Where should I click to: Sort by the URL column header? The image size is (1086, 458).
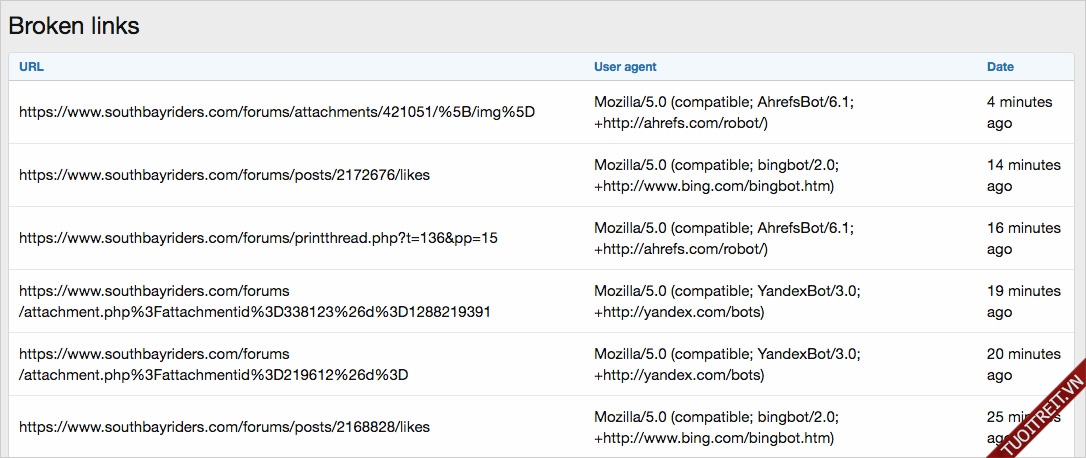(x=31, y=67)
